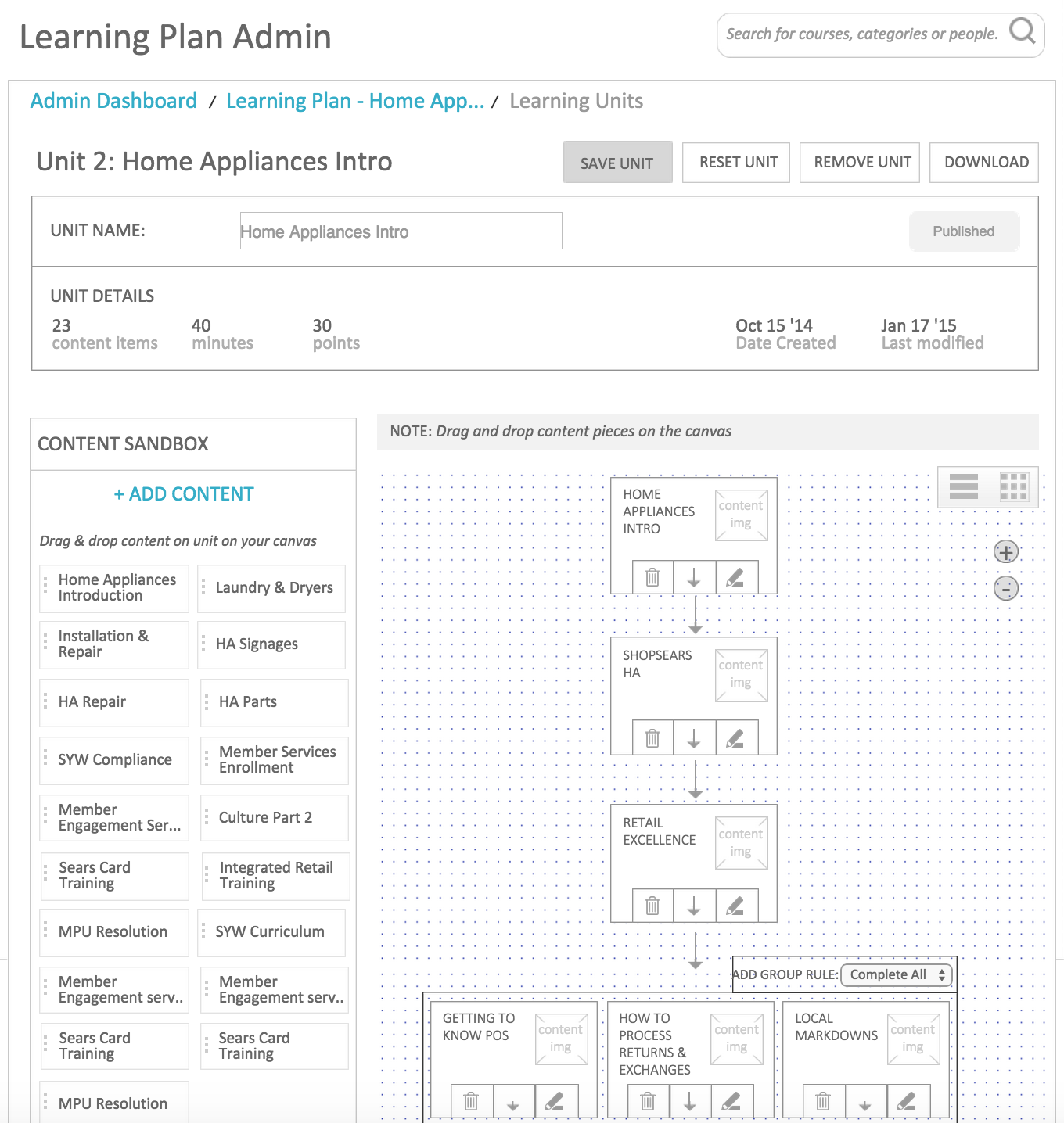This screenshot has width=1064, height=1123.
Task: Click the REMOVE UNIT button
Action: (x=860, y=163)
